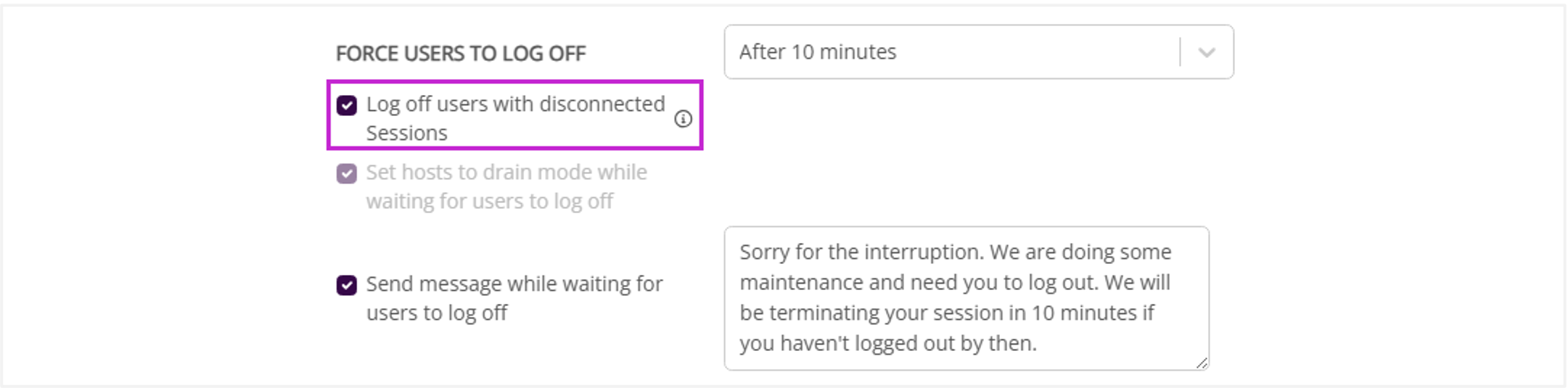Disable Send message while waiting checkbox
The width and height of the screenshot is (1568, 388).
[347, 285]
